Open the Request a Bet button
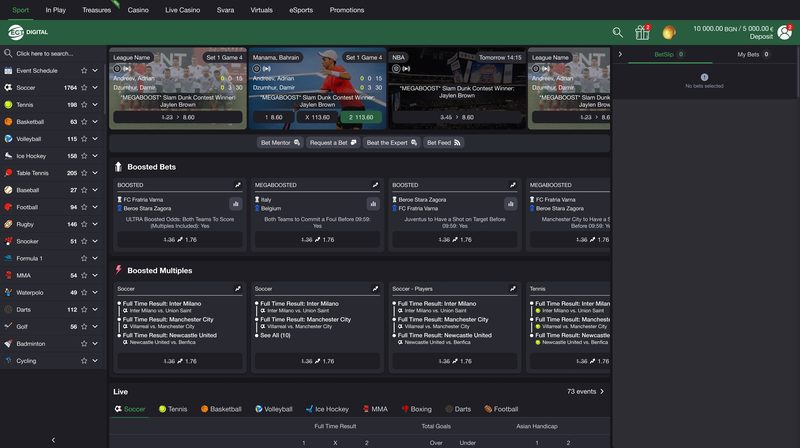Image resolution: width=800 pixels, height=448 pixels. tap(333, 143)
